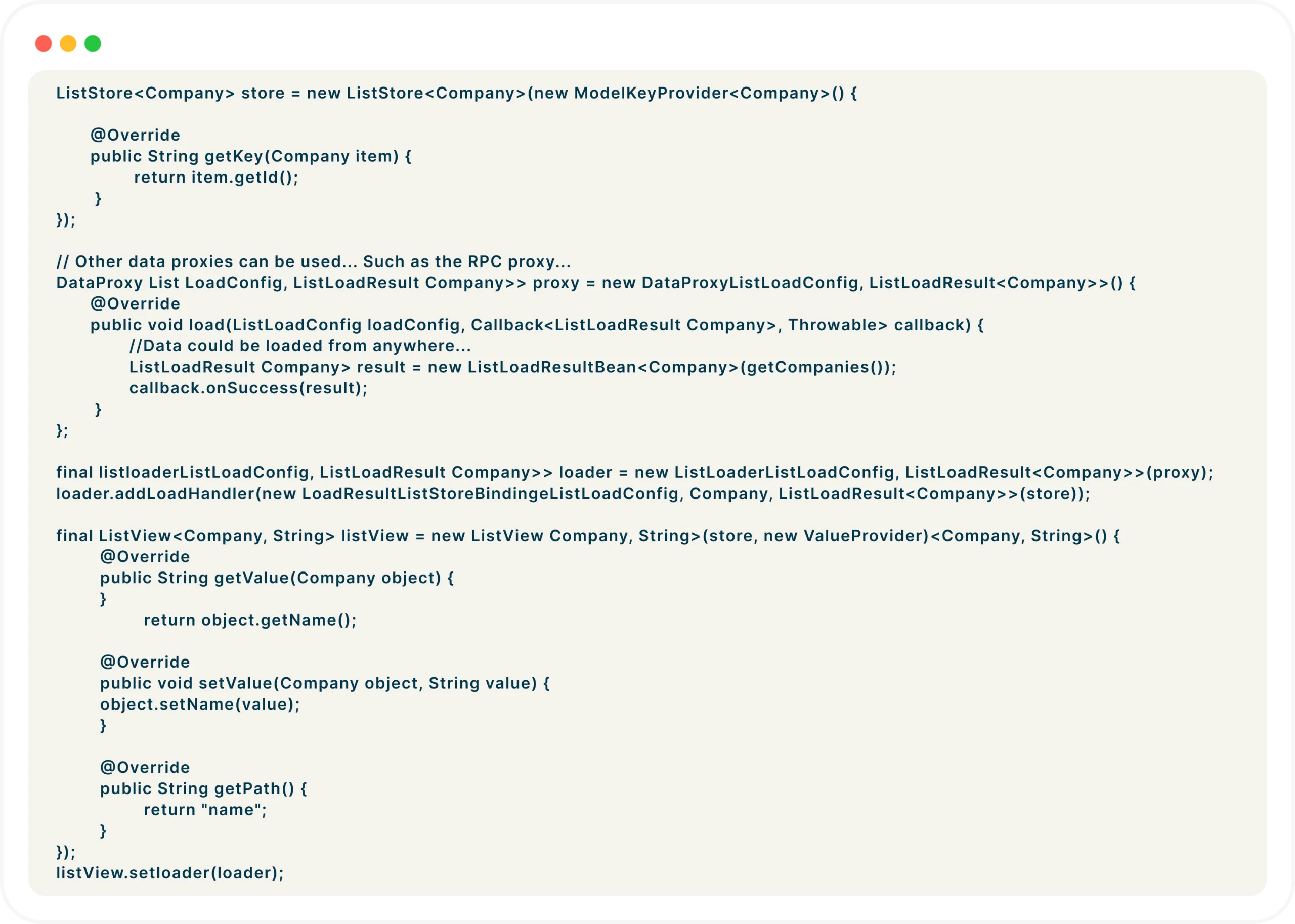Click the 'return object.getName();' statement
Viewport: 1295px width, 924px height.
point(250,620)
